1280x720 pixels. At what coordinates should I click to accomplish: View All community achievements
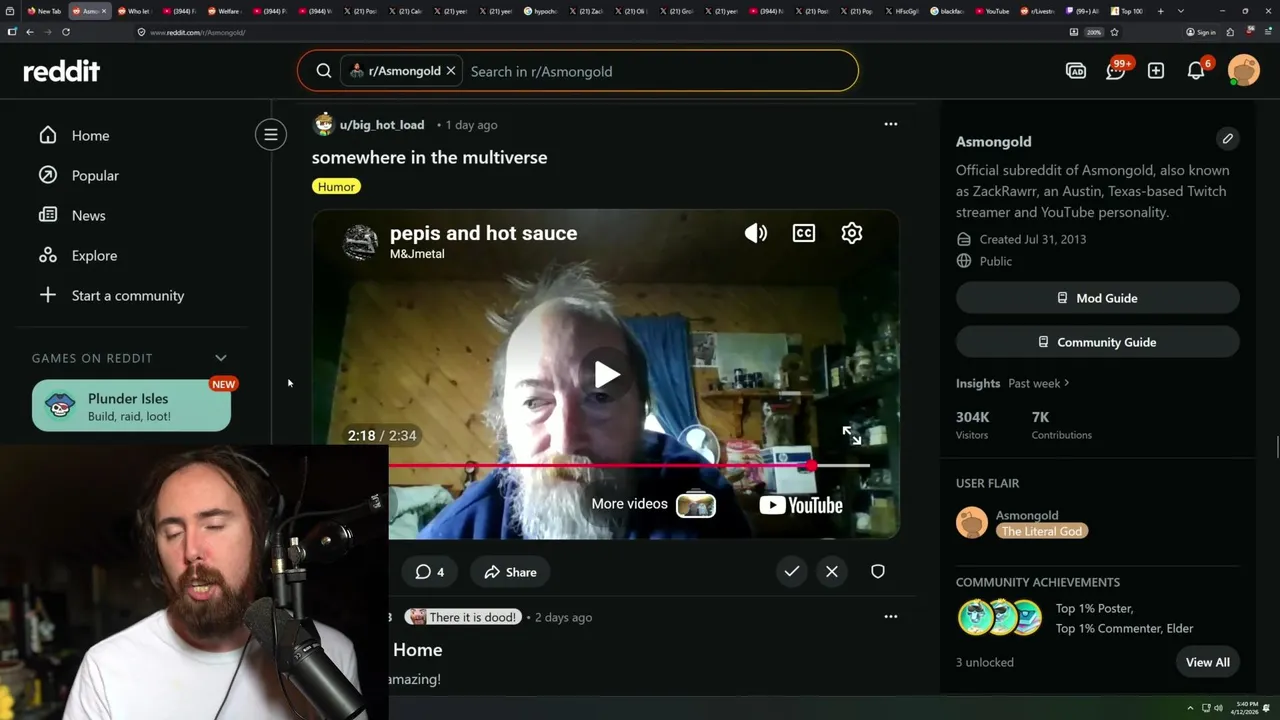pos(1207,662)
